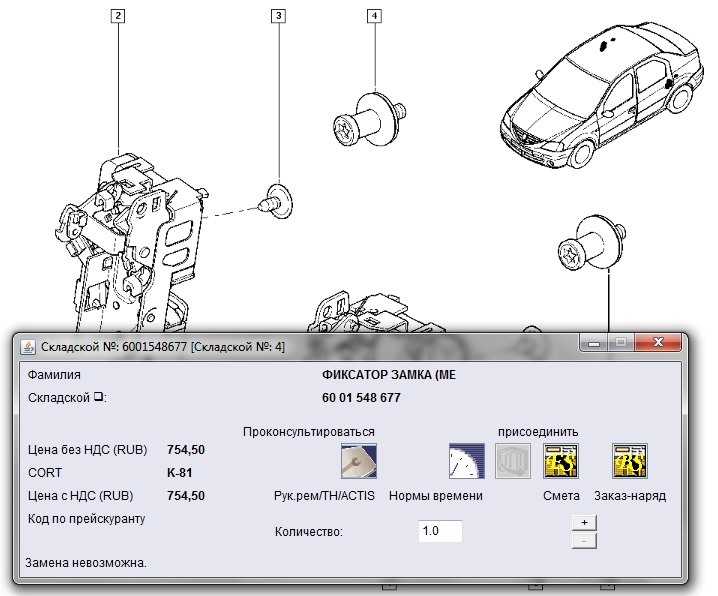
Task: Minimize the Складской № dialog window
Action: click(595, 343)
